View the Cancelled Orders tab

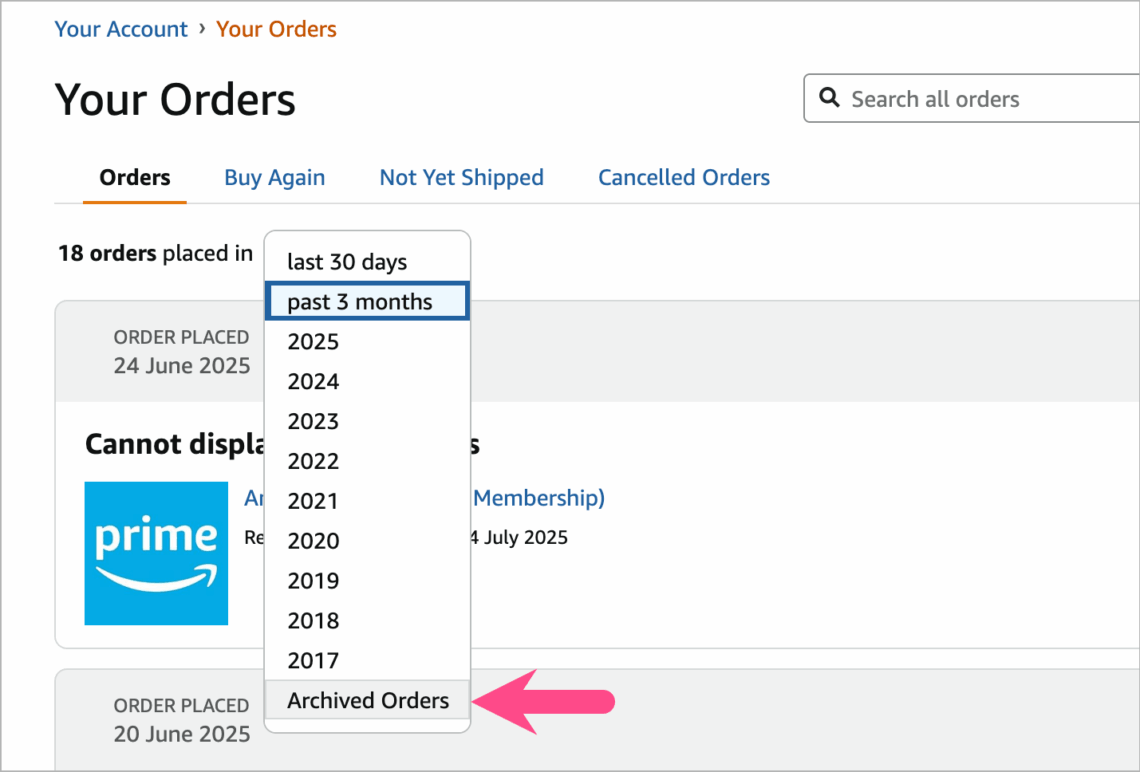[x=684, y=177]
